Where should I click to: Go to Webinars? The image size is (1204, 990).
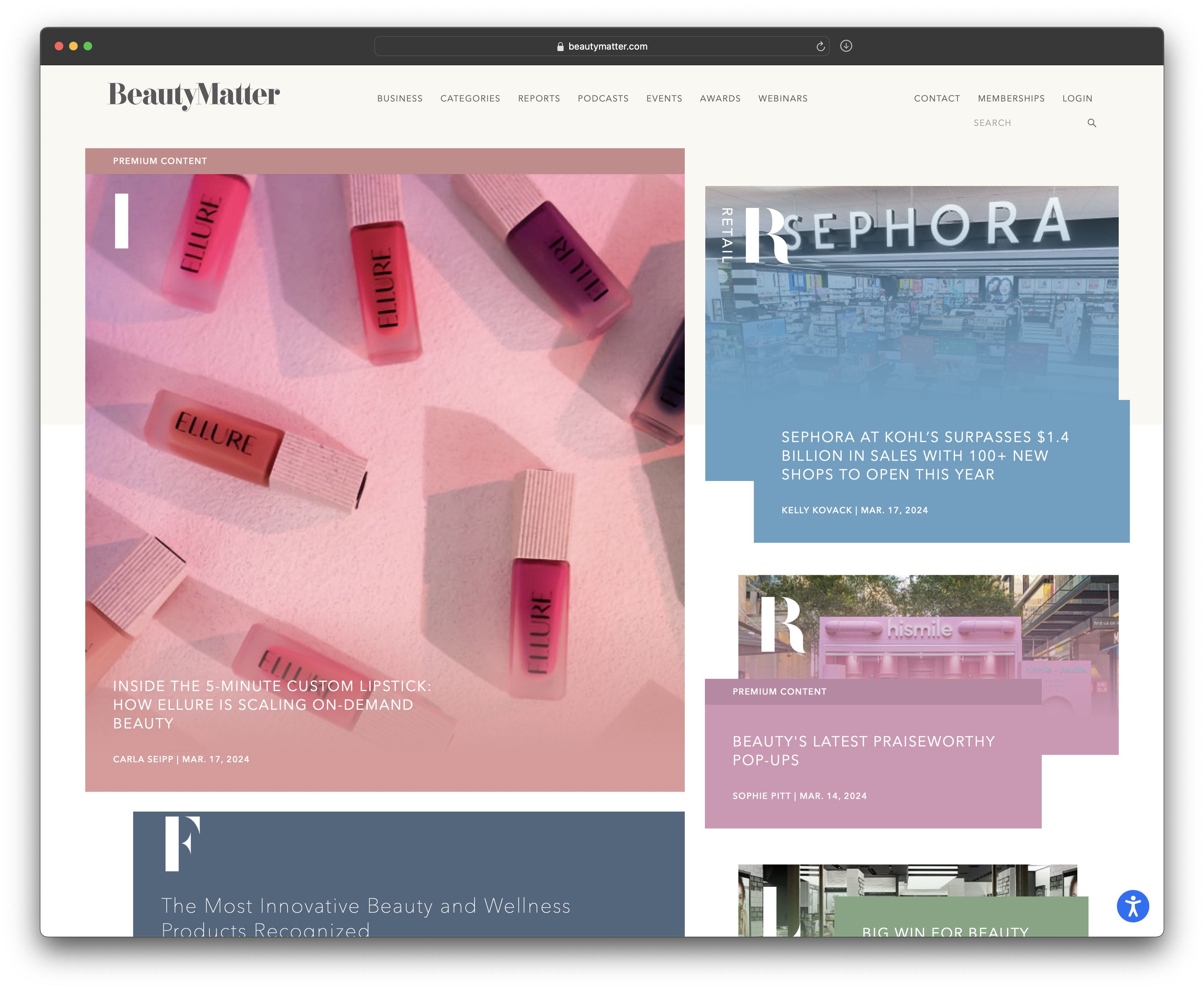[783, 99]
